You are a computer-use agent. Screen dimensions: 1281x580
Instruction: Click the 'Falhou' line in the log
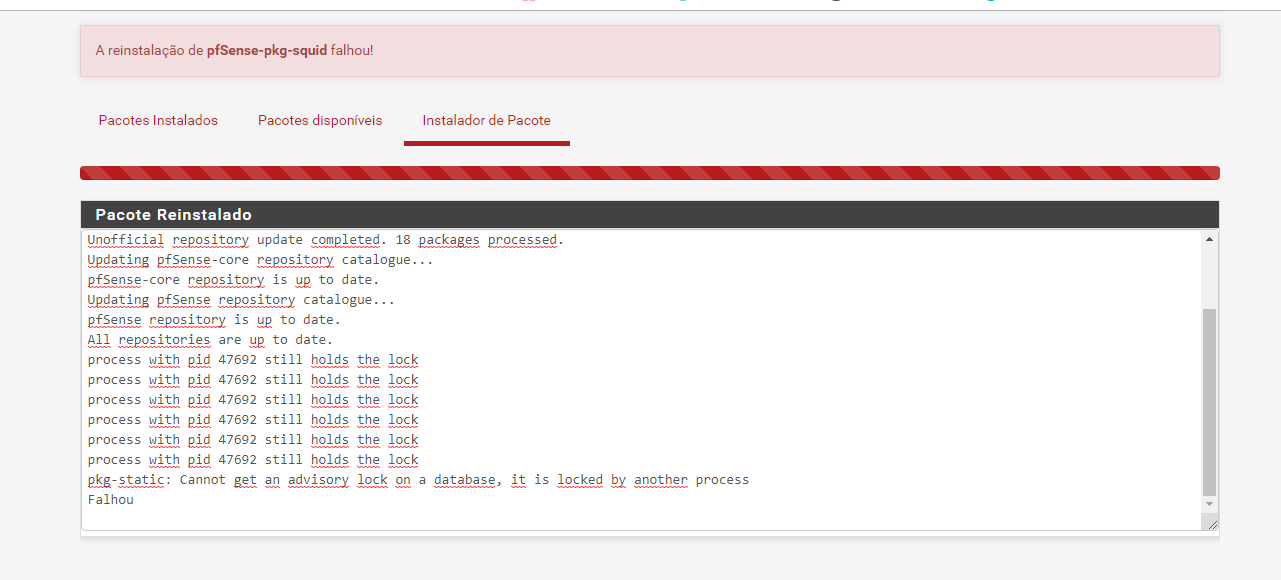coord(110,500)
